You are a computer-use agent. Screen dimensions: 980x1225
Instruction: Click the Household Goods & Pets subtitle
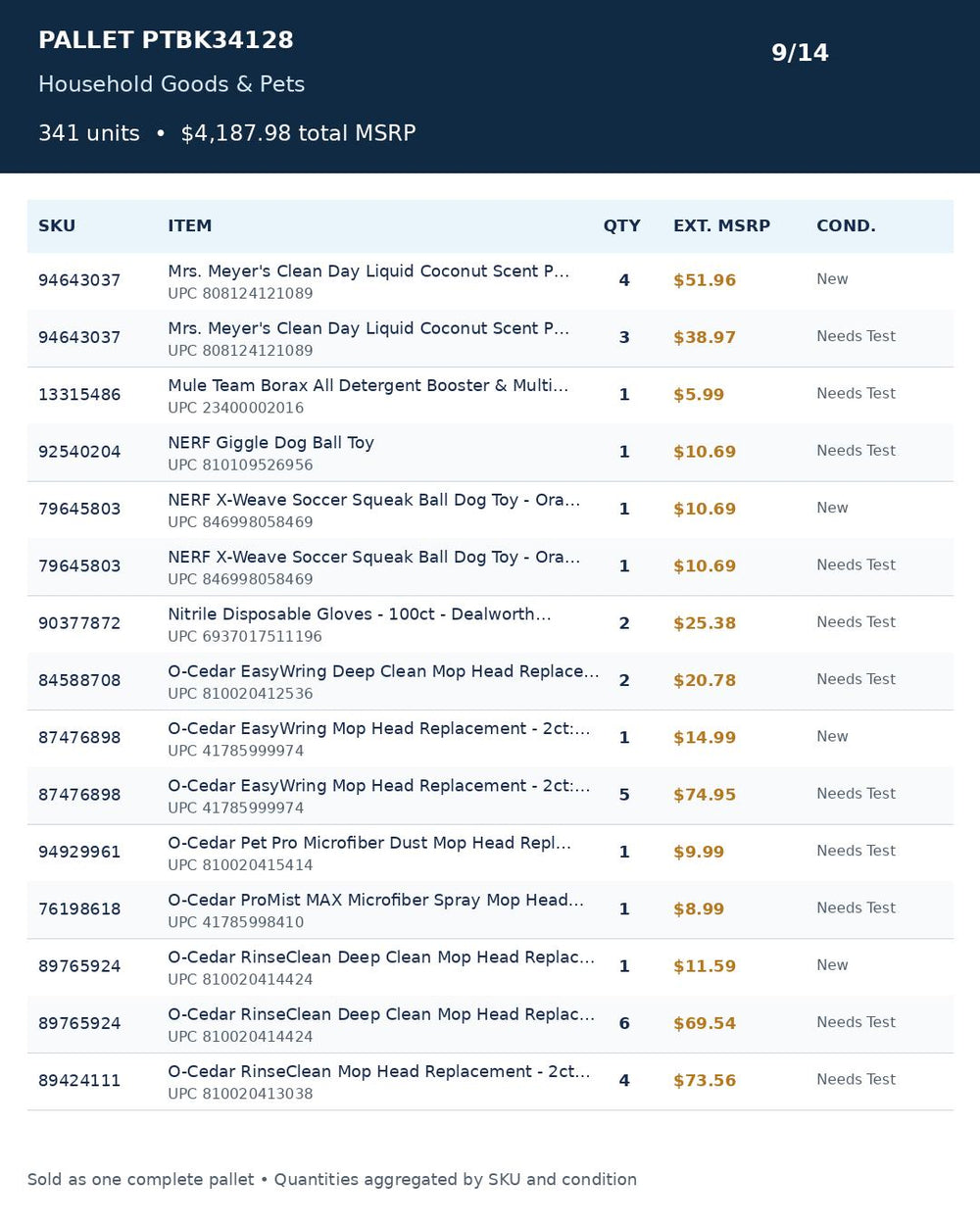point(171,84)
